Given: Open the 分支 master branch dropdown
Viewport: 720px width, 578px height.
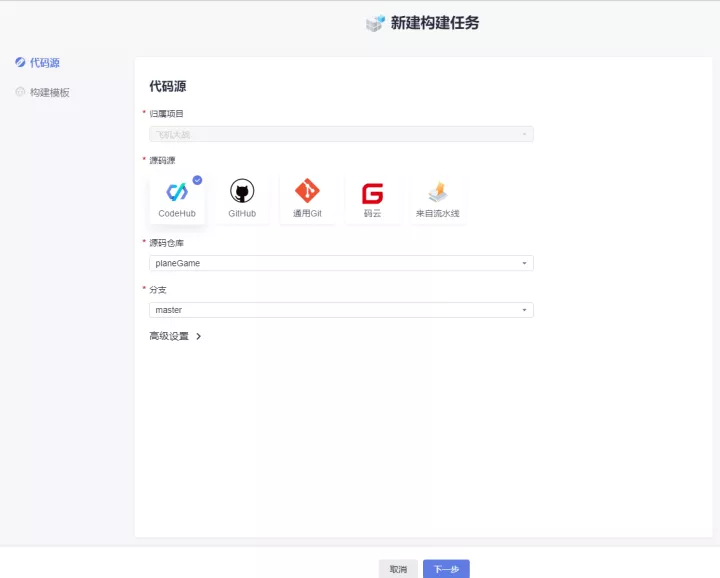Looking at the screenshot, I should coord(341,310).
